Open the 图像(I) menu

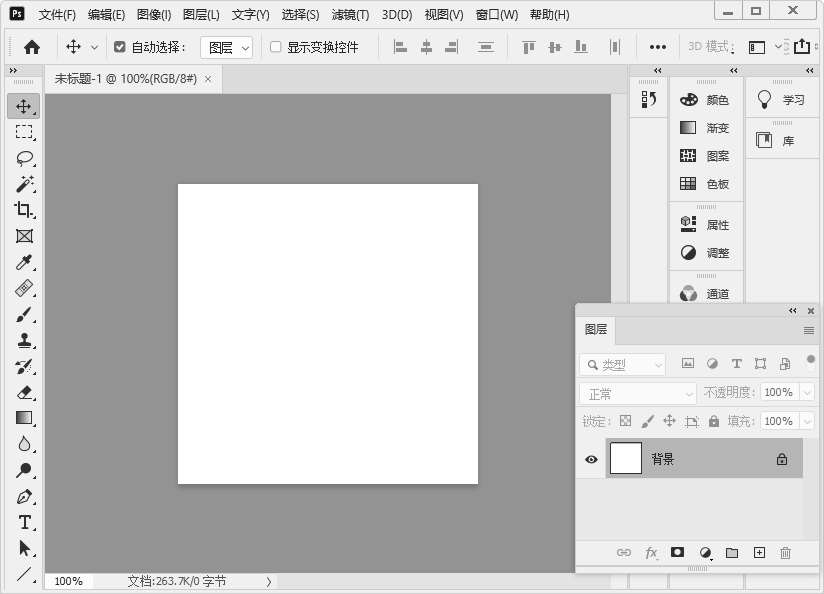tap(153, 15)
